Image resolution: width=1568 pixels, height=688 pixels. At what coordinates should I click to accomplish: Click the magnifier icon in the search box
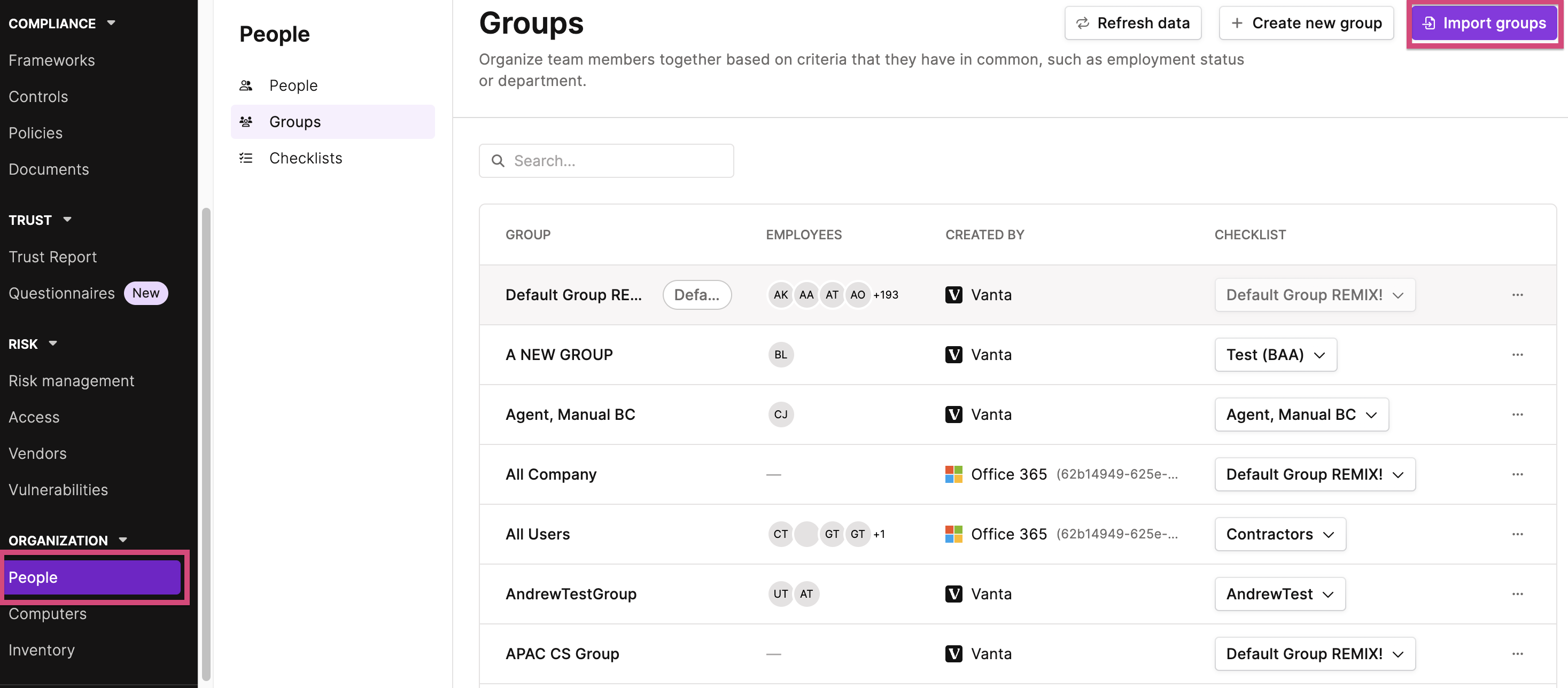point(498,161)
